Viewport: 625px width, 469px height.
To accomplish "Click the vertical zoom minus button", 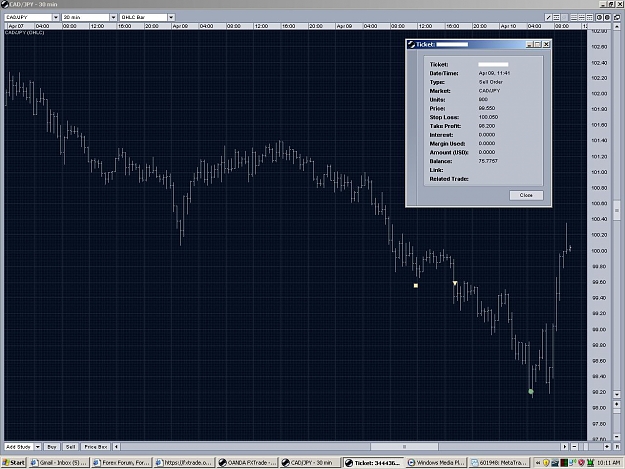I will pos(617,436).
